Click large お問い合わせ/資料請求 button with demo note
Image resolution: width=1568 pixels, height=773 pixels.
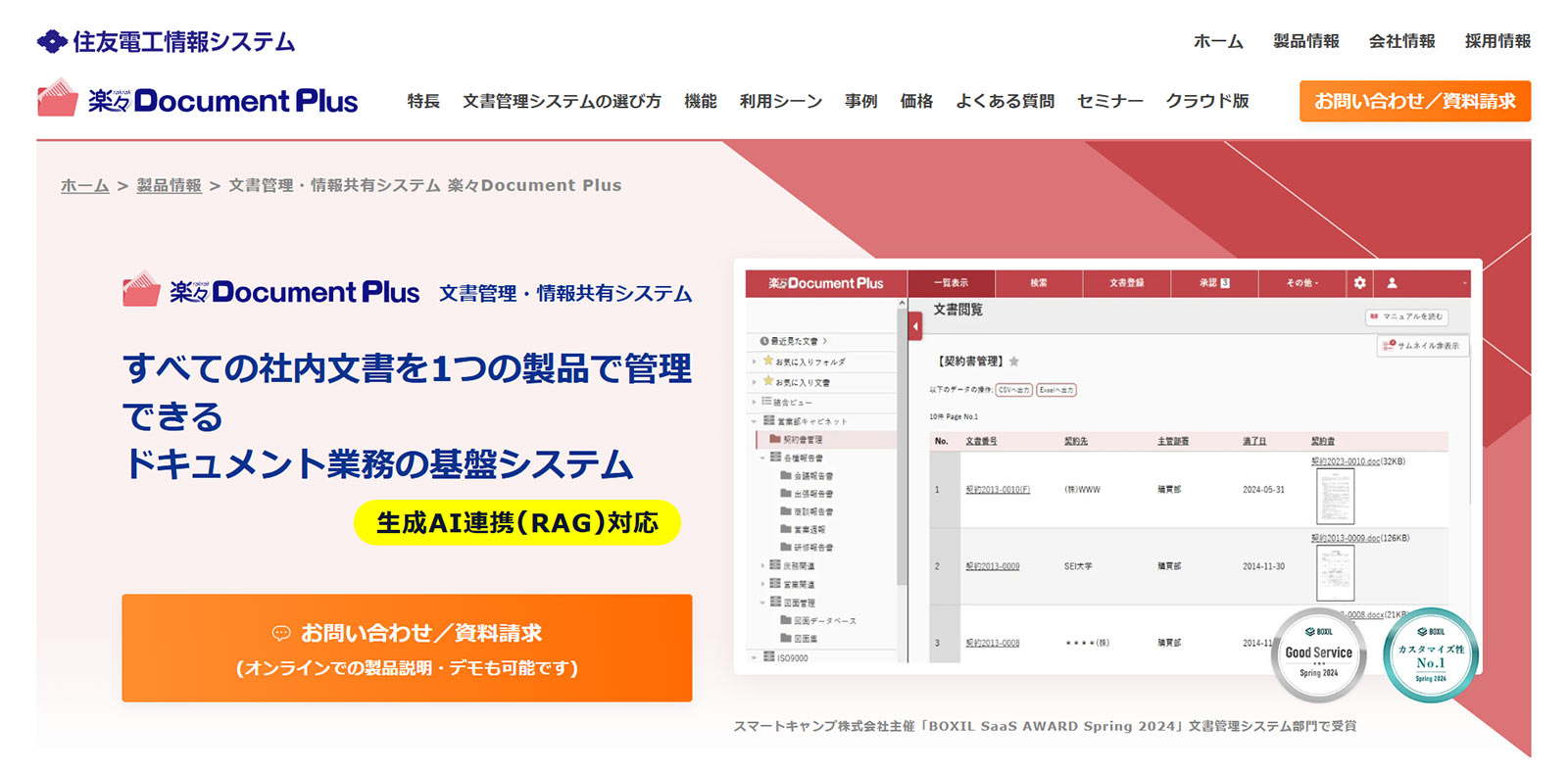pos(407,648)
